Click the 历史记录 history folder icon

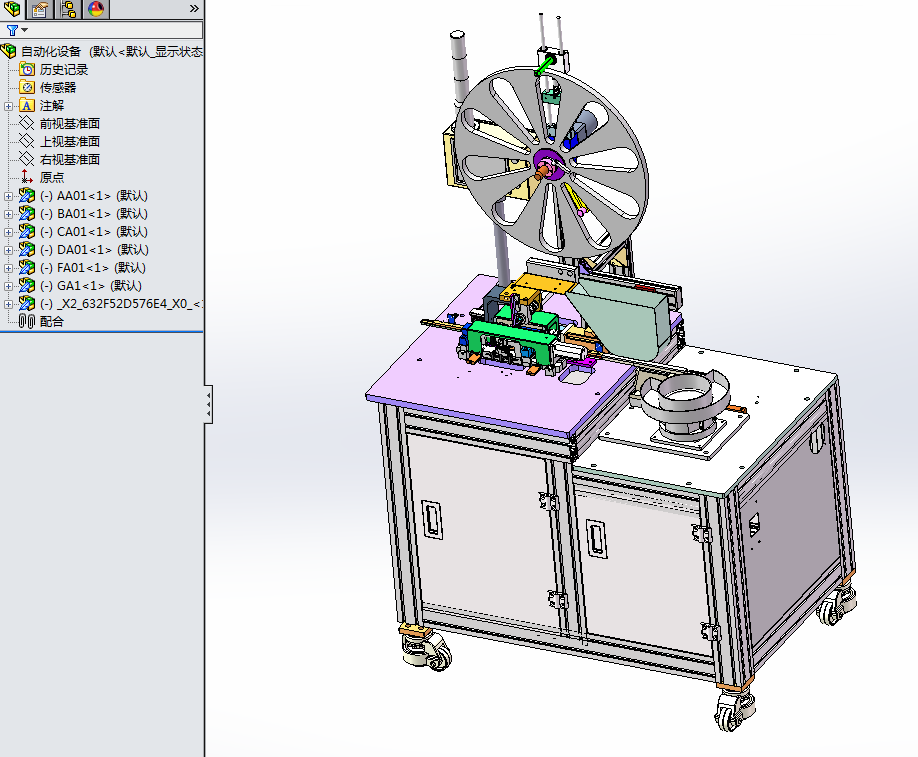(x=27, y=70)
